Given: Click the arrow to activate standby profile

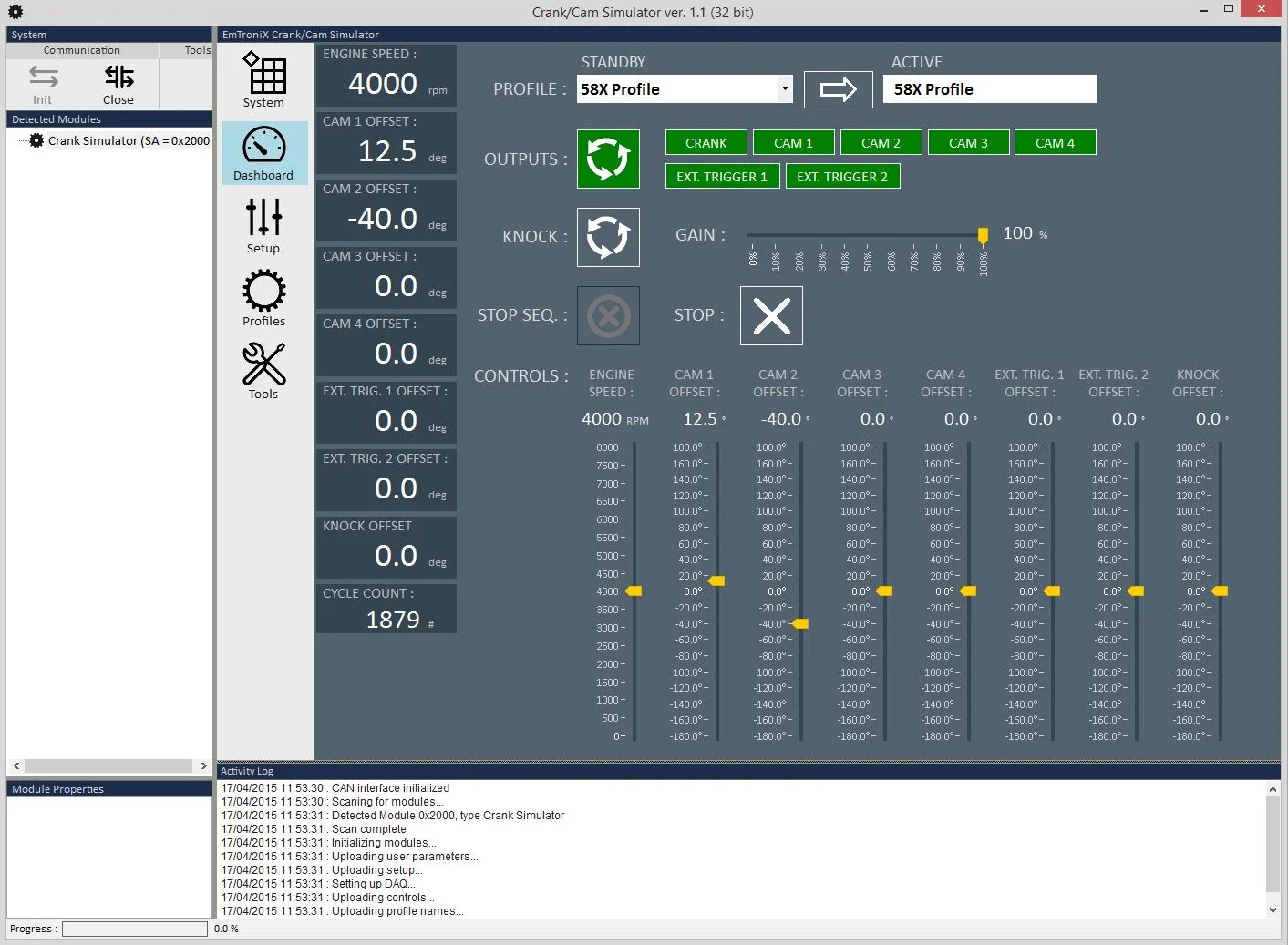Looking at the screenshot, I should pos(839,89).
